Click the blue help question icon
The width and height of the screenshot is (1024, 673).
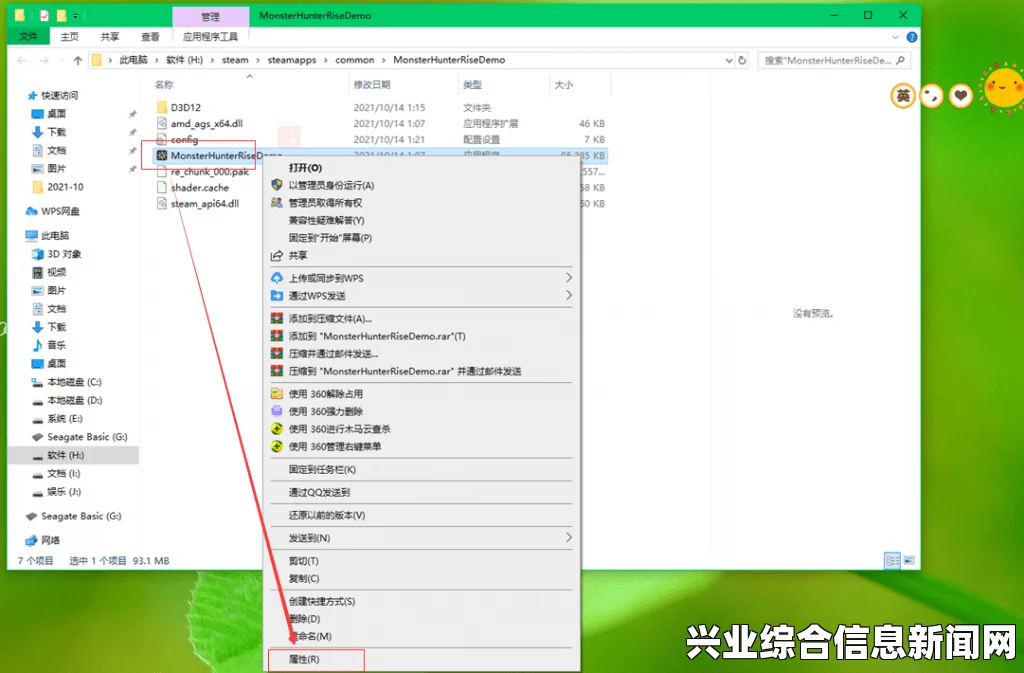(912, 37)
